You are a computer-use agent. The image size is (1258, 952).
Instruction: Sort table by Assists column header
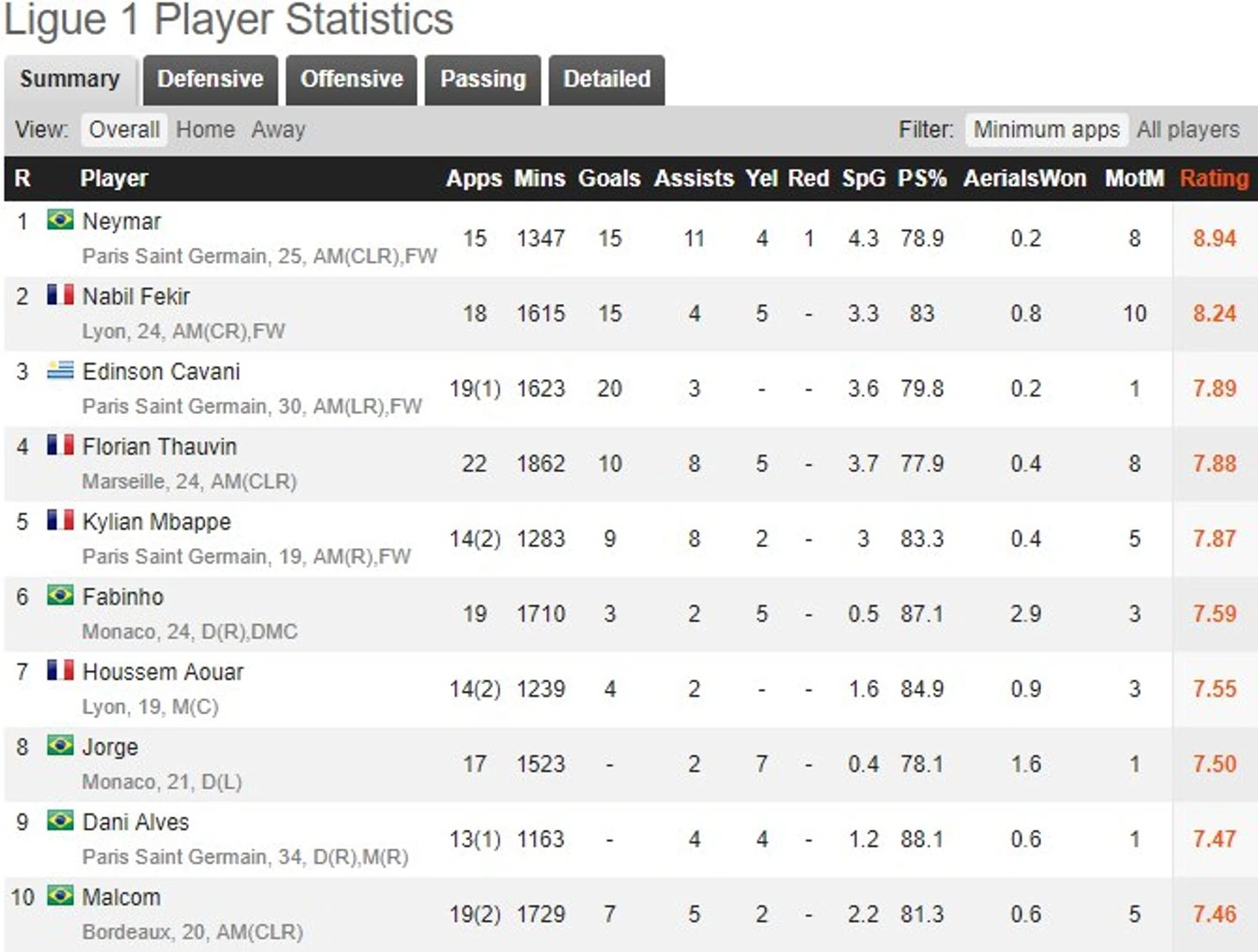click(x=694, y=178)
